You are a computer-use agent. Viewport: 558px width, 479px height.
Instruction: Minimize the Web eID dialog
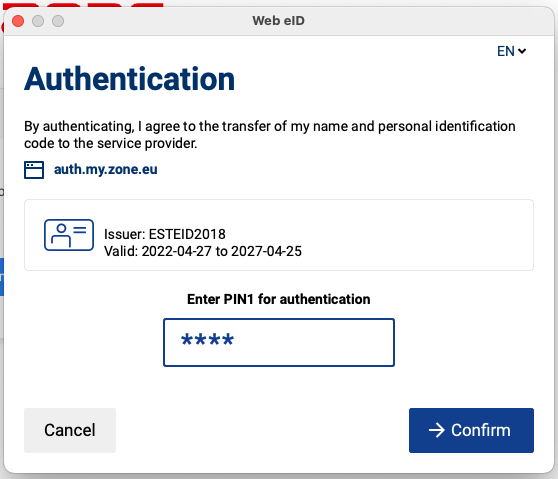[38, 21]
